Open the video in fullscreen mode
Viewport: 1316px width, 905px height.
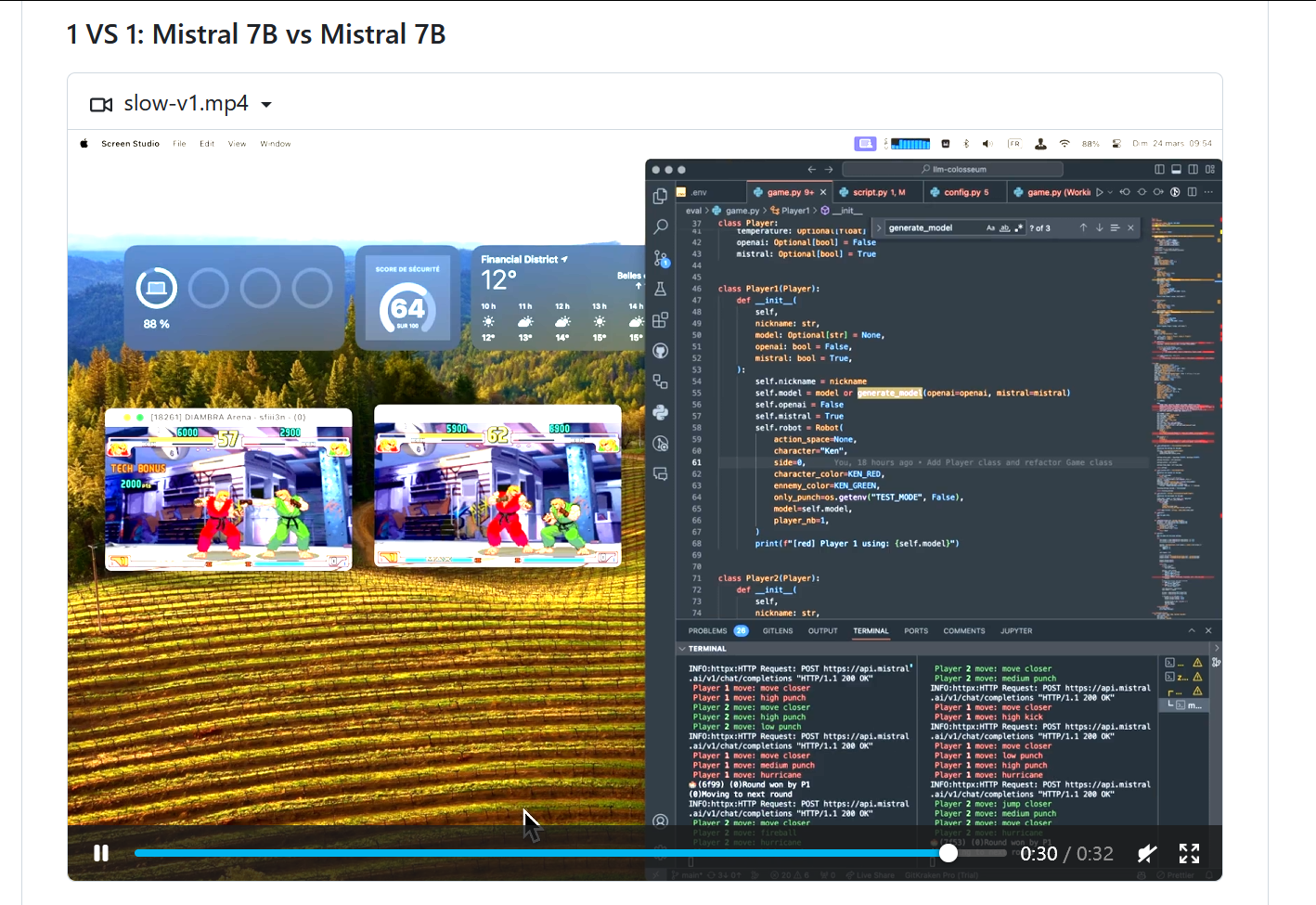pos(1189,853)
